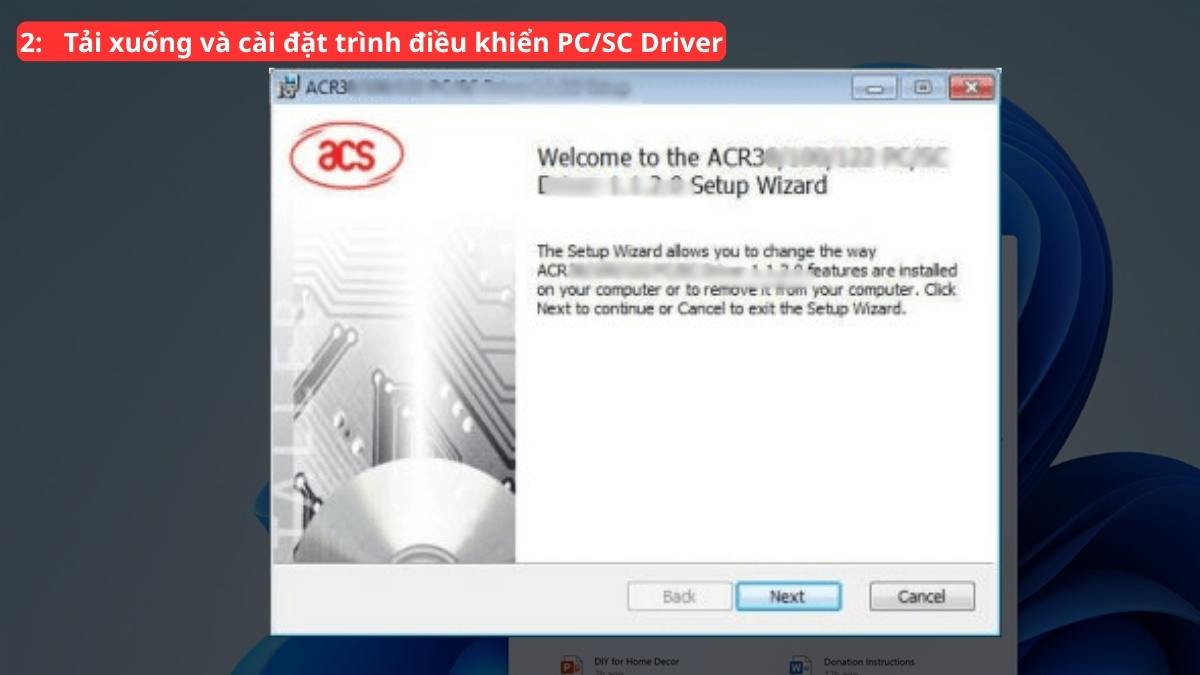Click the 'DIY for Home Decor' file name
Viewport: 1200px width, 675px height.
tap(637, 661)
